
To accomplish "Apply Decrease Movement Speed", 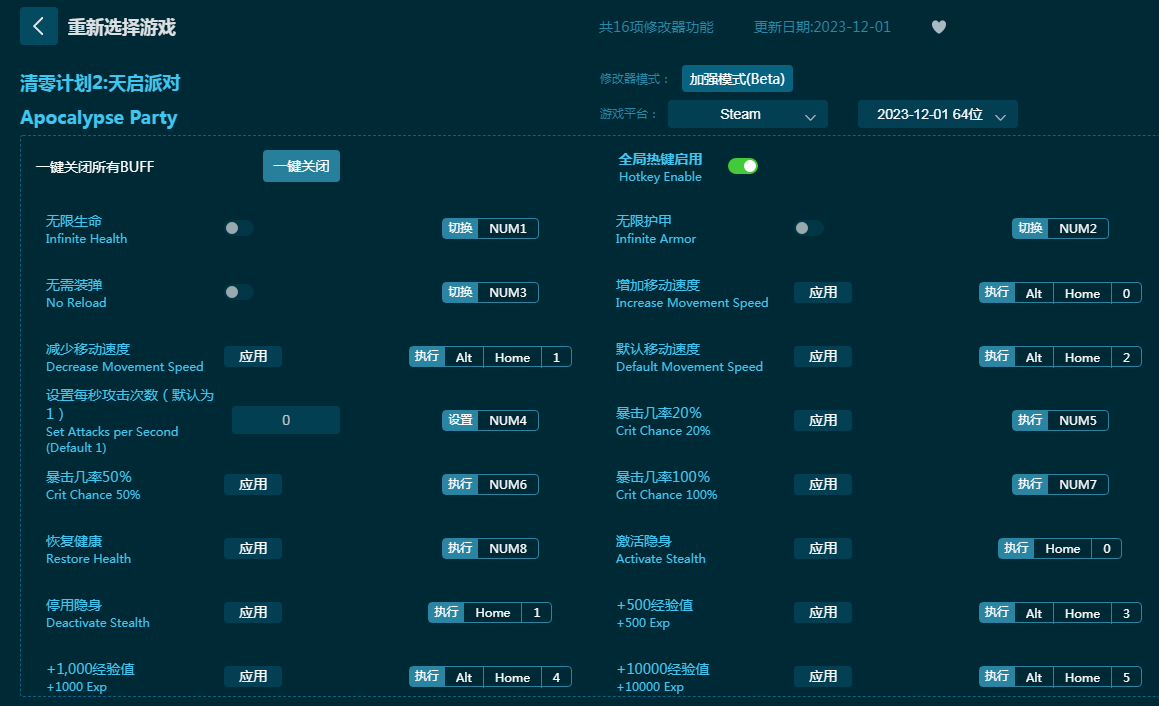I will 253,357.
